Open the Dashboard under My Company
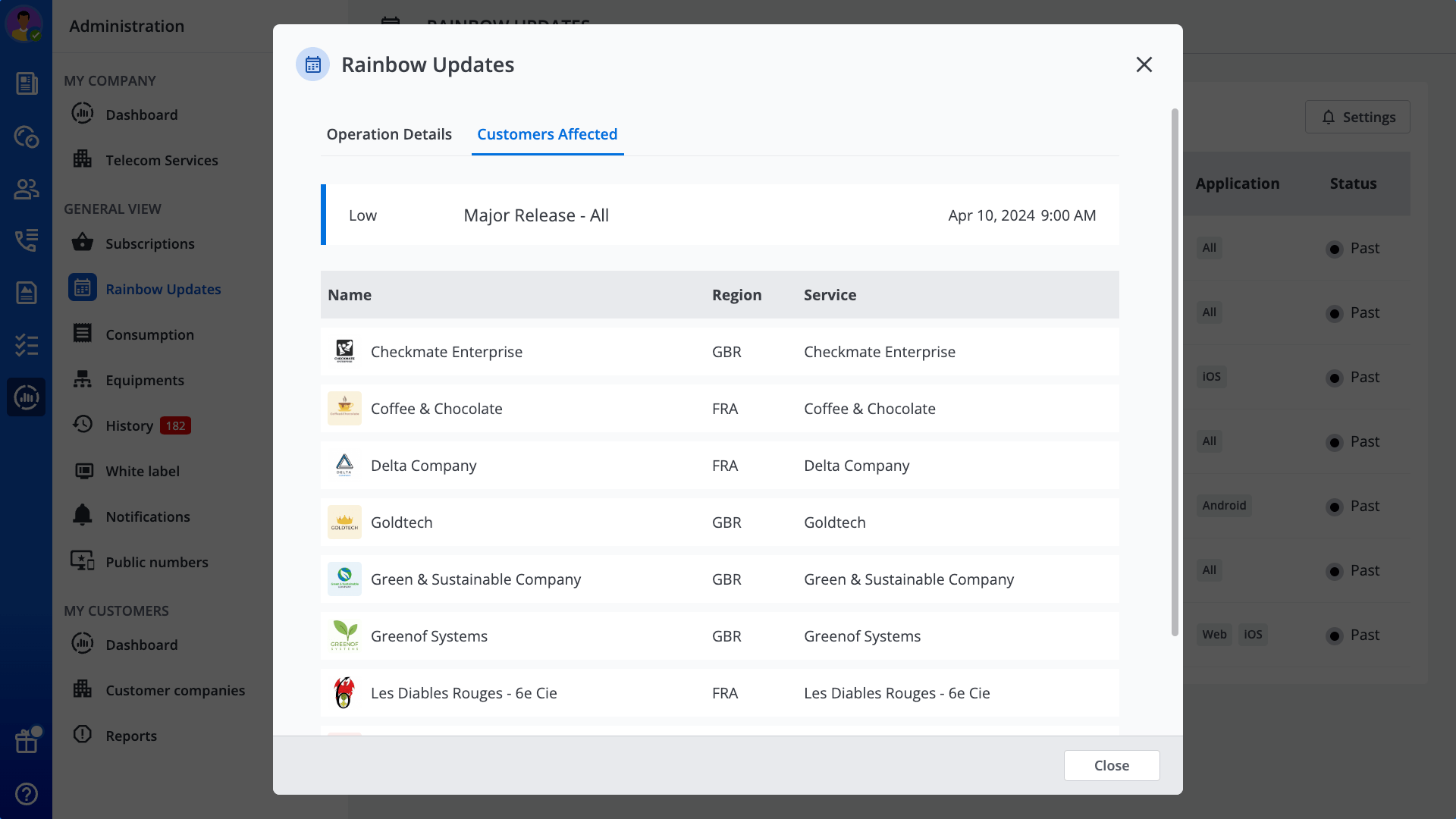1456x819 pixels. click(x=142, y=114)
